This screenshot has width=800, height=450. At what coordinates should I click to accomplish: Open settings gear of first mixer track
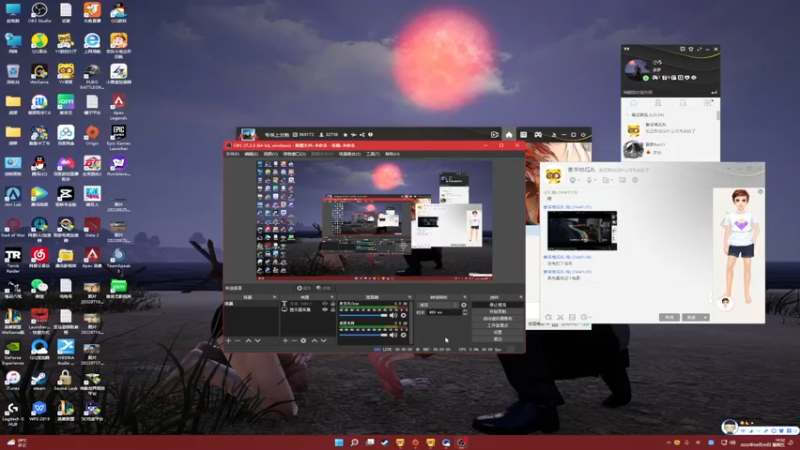click(x=404, y=315)
